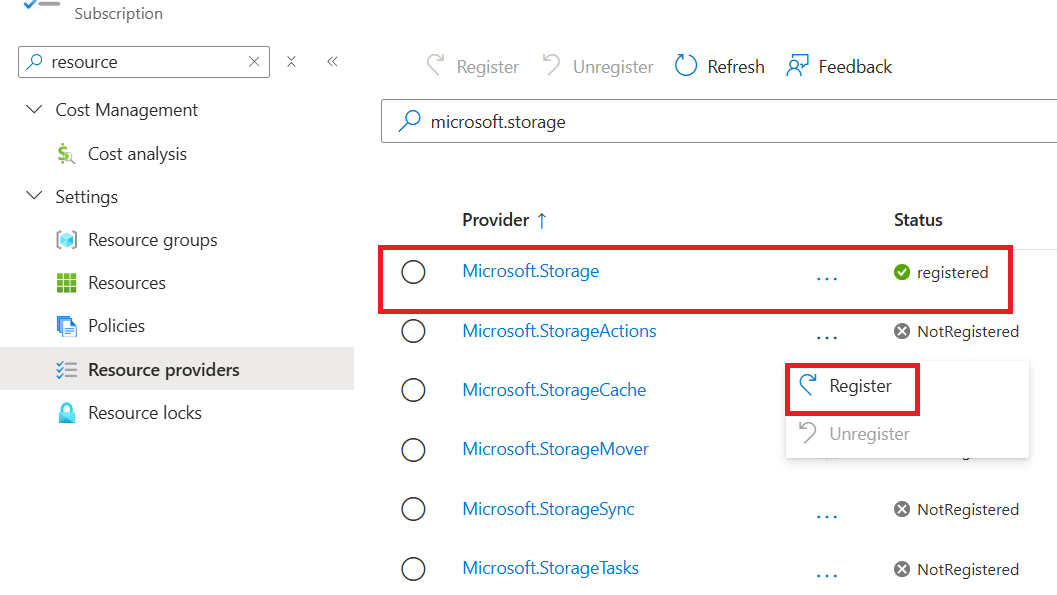Image resolution: width=1057 pixels, height=595 pixels.
Task: Select the Microsoft.Storage radio button
Action: coord(413,272)
